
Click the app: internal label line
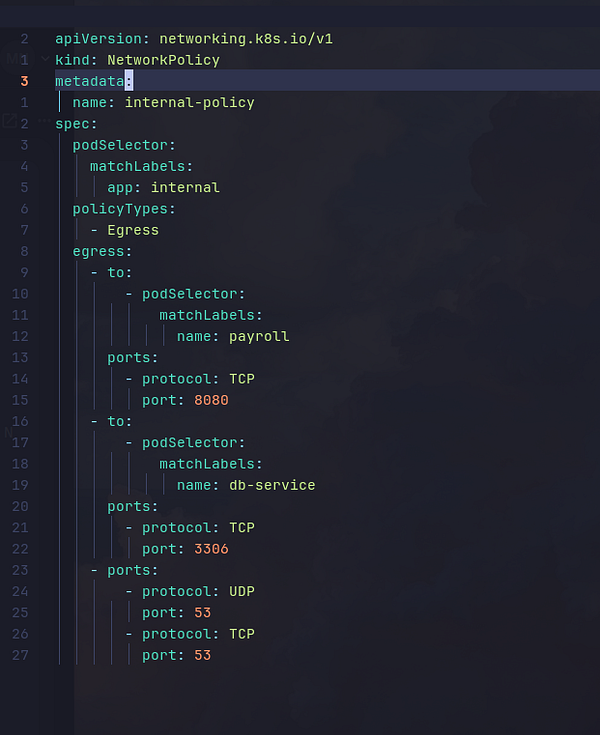tap(163, 188)
